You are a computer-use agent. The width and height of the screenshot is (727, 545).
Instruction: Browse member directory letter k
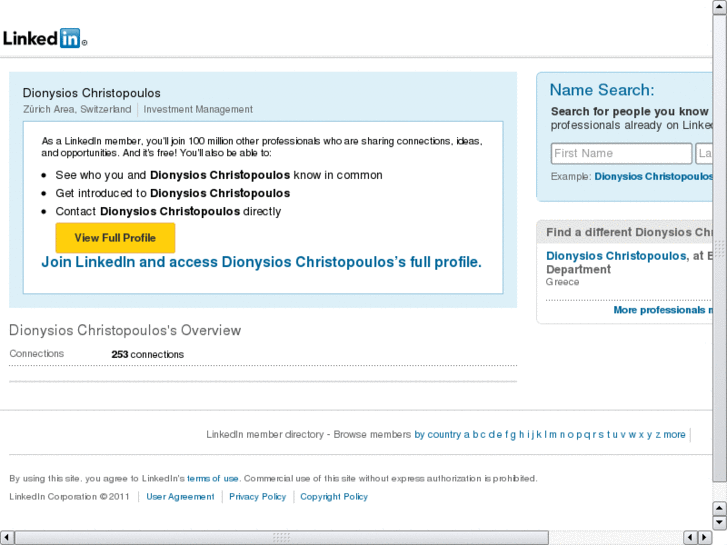click(539, 435)
